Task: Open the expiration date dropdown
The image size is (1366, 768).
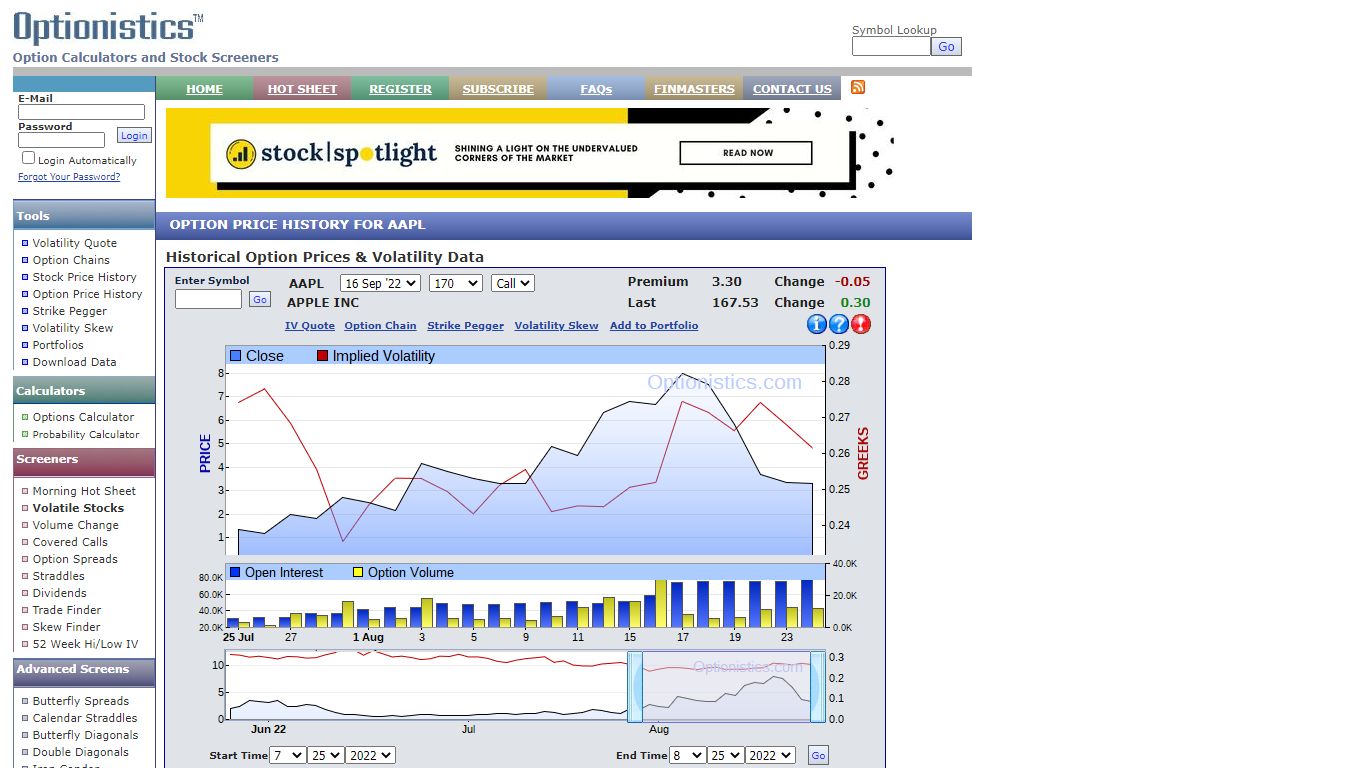Action: [380, 283]
